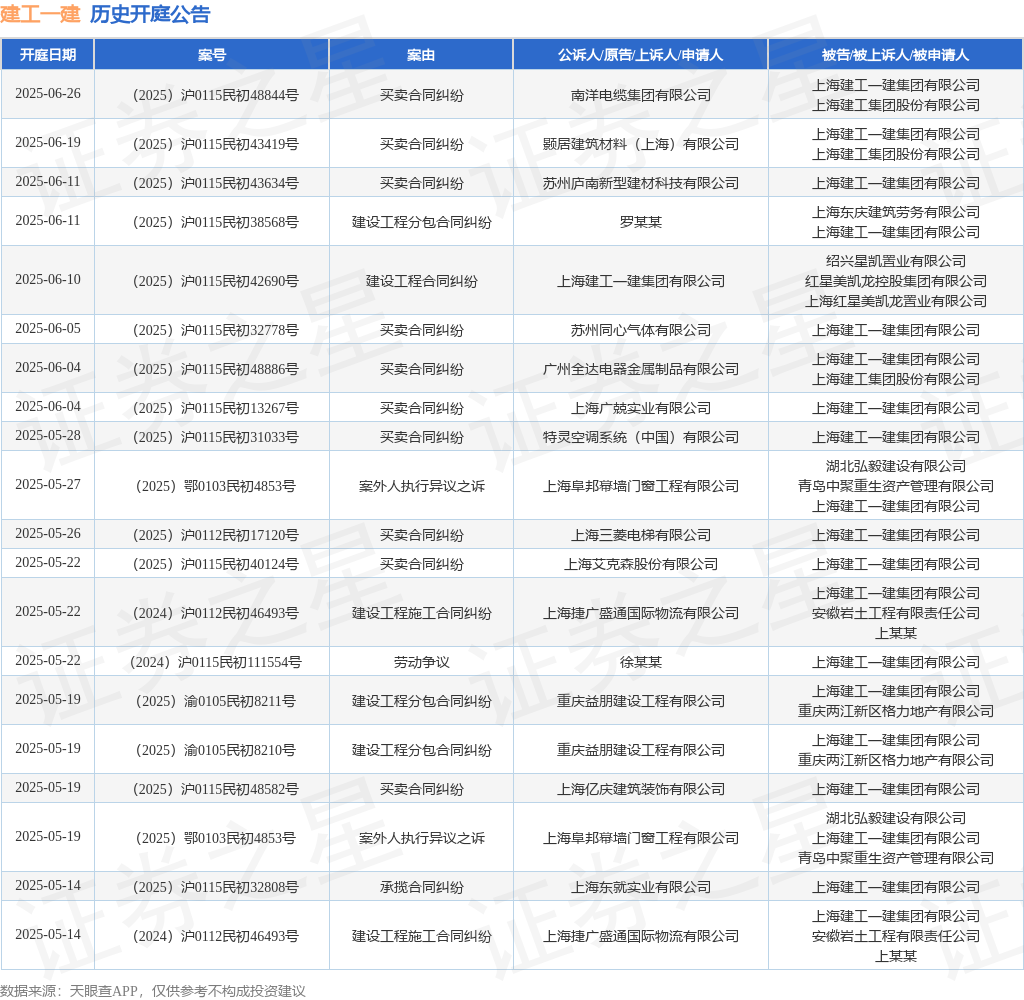
Task: Select case number (2025)沪0115民初13267号
Action: pos(216,409)
